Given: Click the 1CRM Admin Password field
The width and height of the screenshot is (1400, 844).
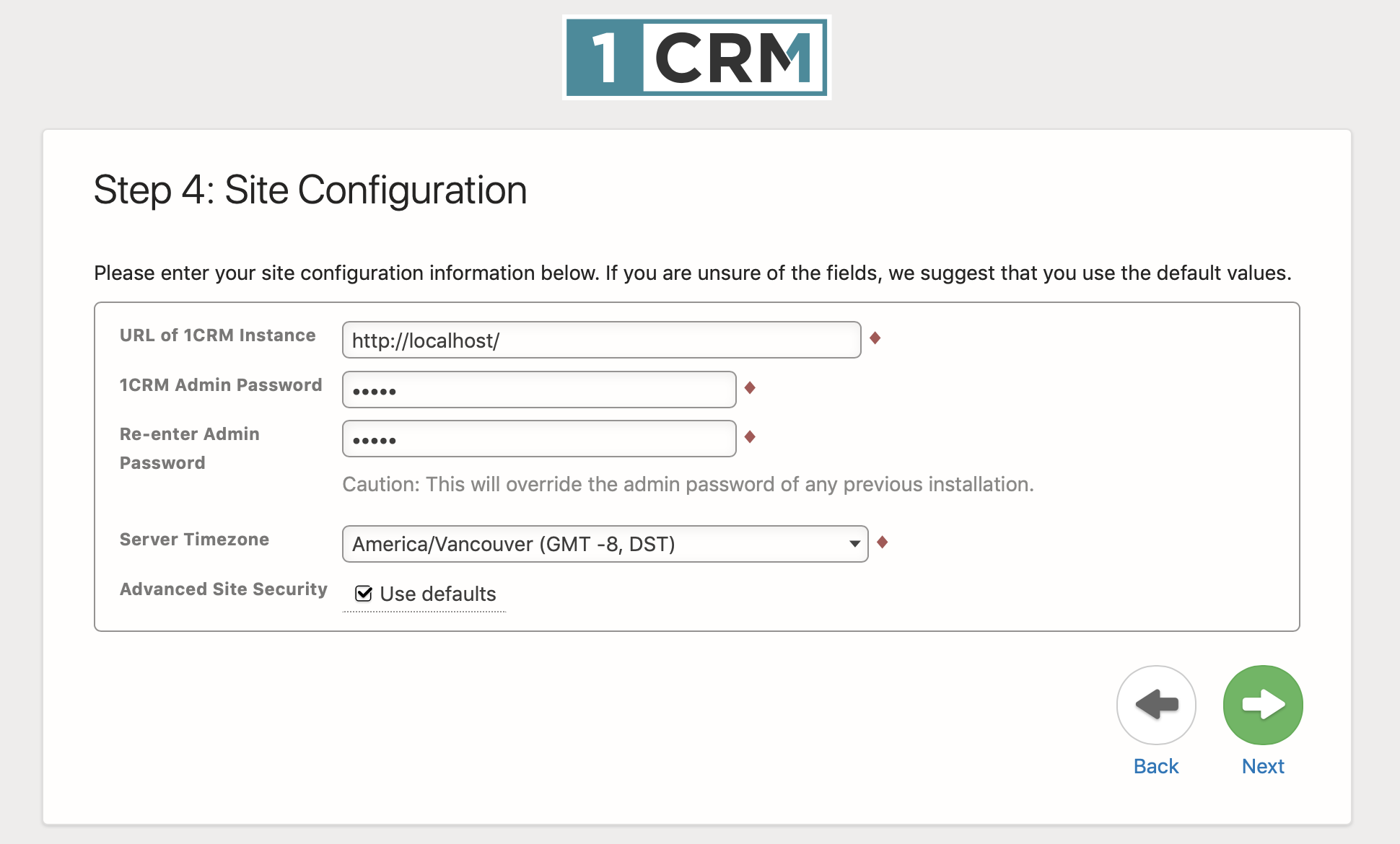Looking at the screenshot, I should tap(539, 390).
